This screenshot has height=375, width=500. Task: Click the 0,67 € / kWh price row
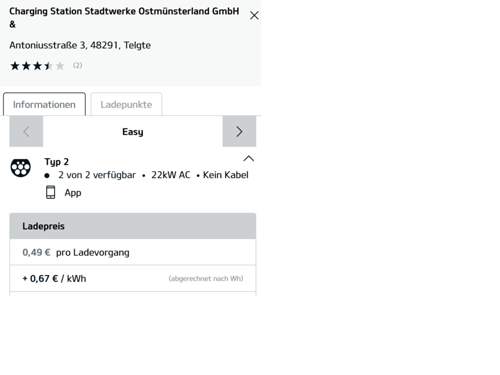click(x=133, y=278)
